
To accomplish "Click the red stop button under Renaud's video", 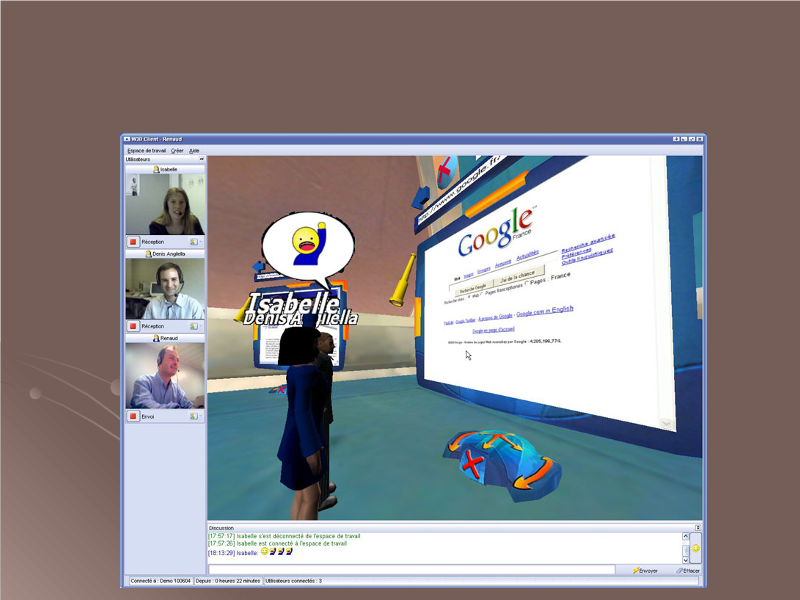I will click(x=133, y=416).
